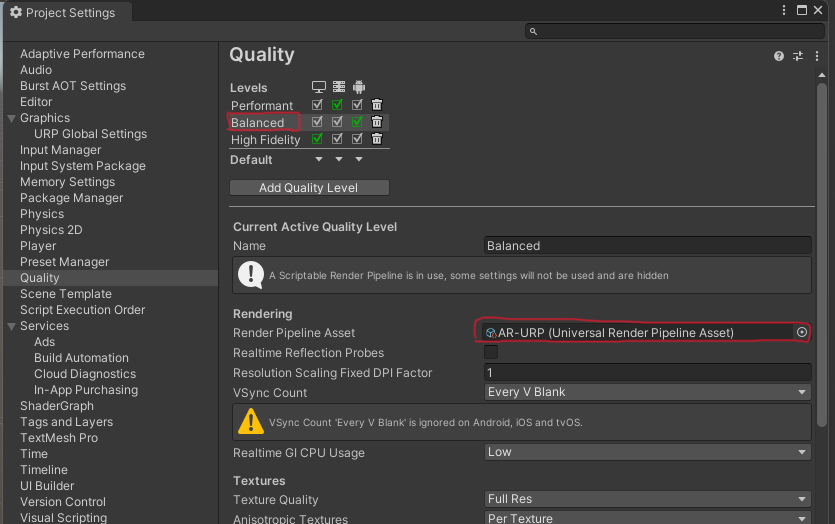Viewport: 835px width, 524px height.
Task: Open TextMesh Pro settings
Action: pos(59,437)
